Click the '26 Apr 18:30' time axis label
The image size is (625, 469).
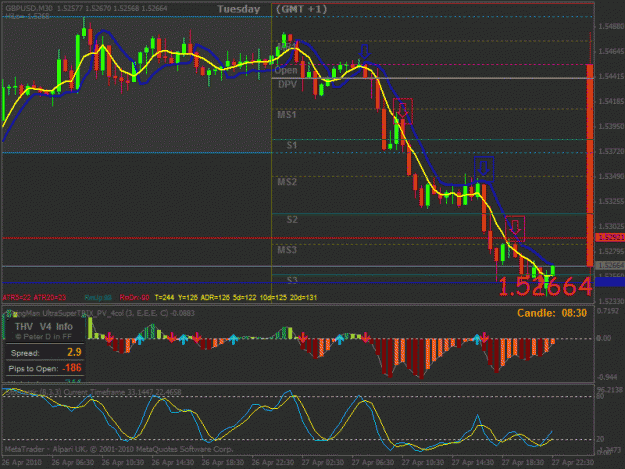point(223,463)
